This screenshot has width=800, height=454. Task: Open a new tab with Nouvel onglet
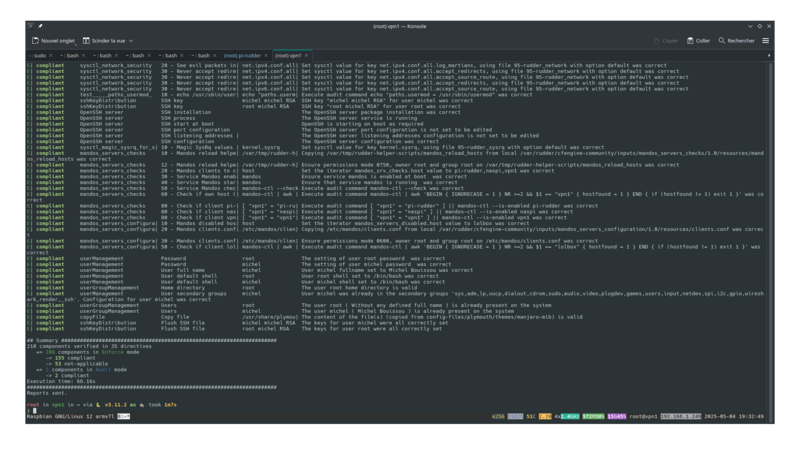(53, 41)
